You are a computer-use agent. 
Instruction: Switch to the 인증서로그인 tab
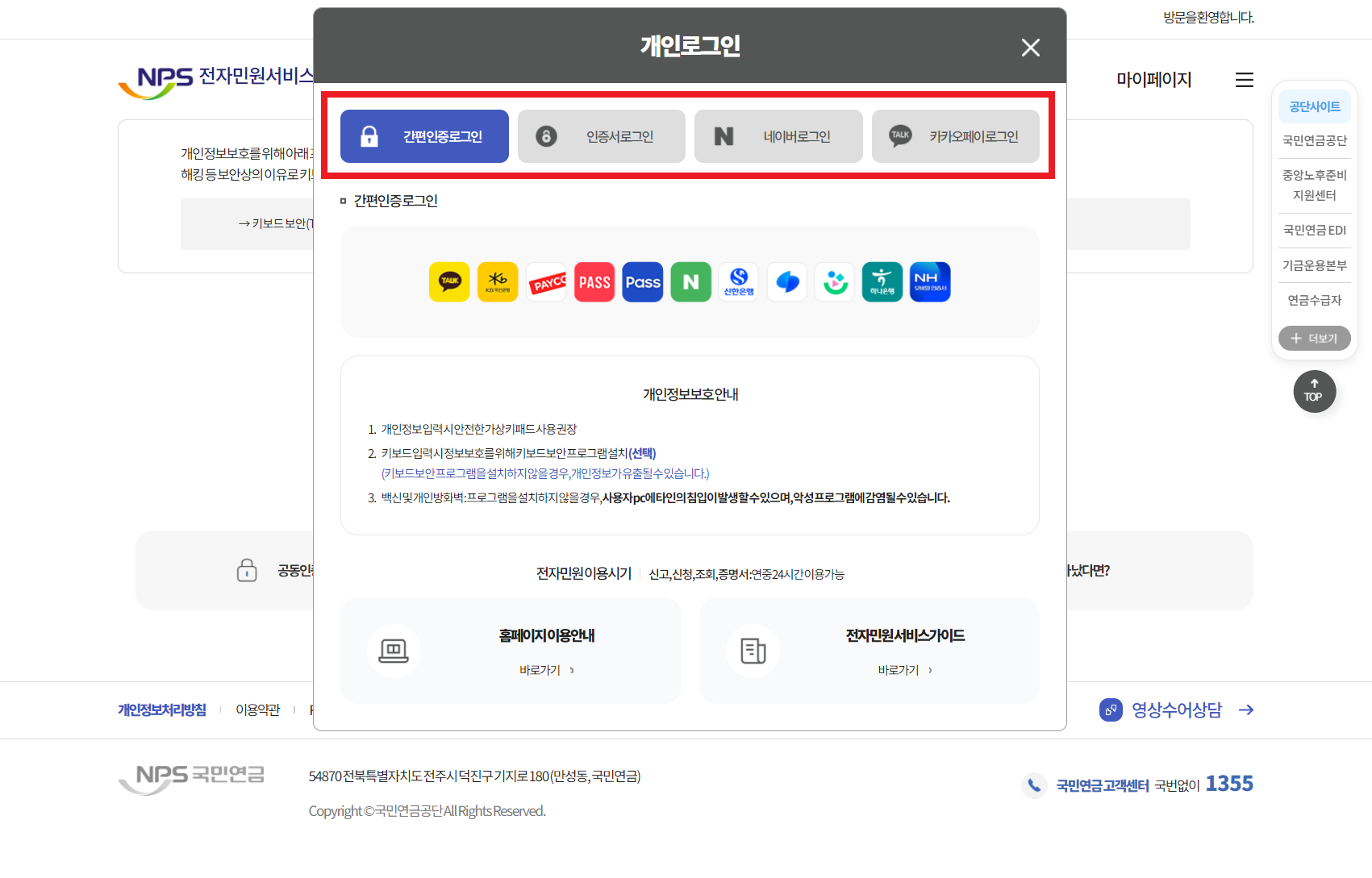tap(602, 136)
